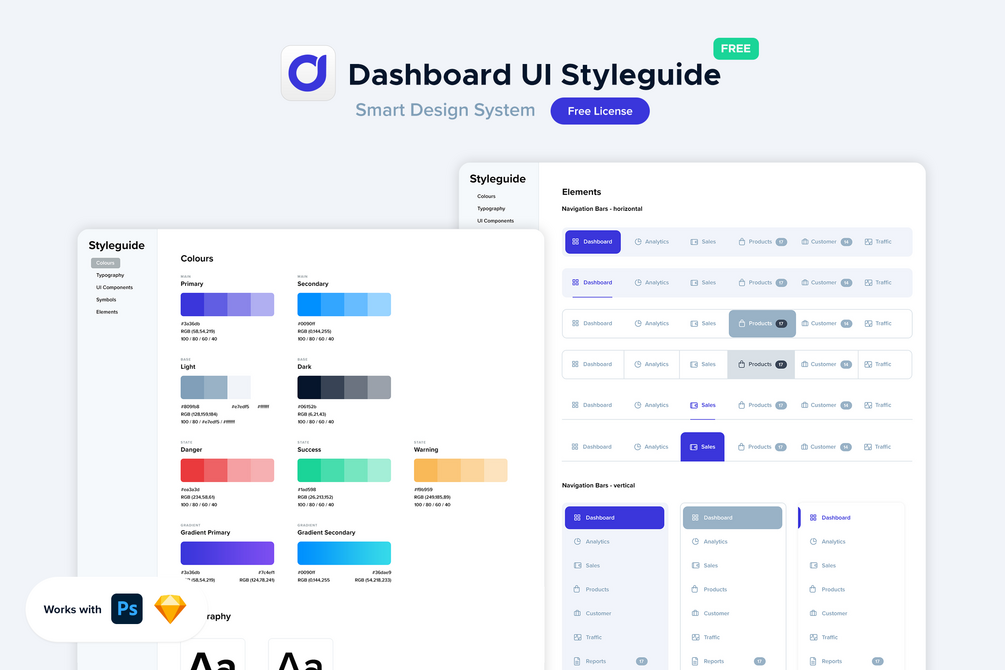Image resolution: width=1005 pixels, height=670 pixels.
Task: Click Products icon under purple filled vertical Dashboard
Action: click(x=577, y=589)
